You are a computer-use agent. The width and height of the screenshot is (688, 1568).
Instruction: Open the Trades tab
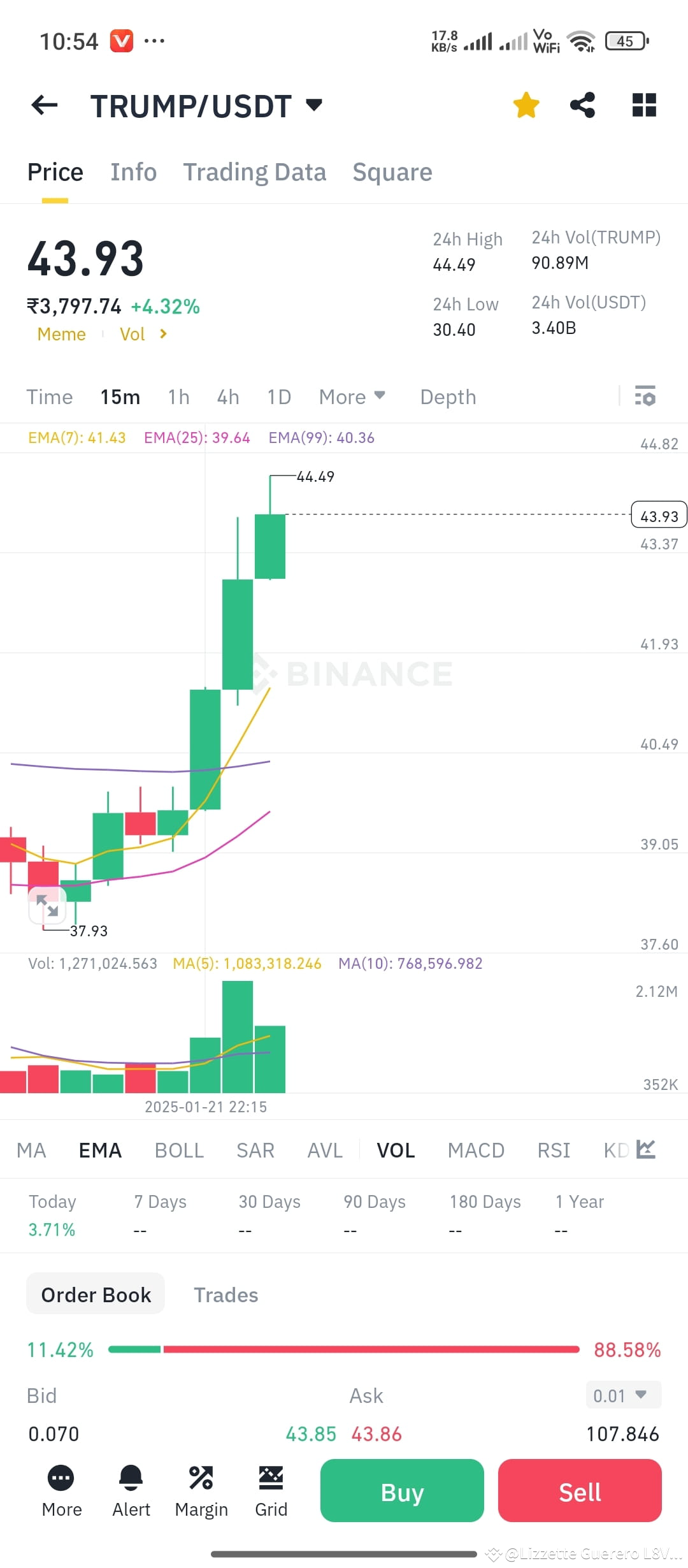coord(226,1295)
